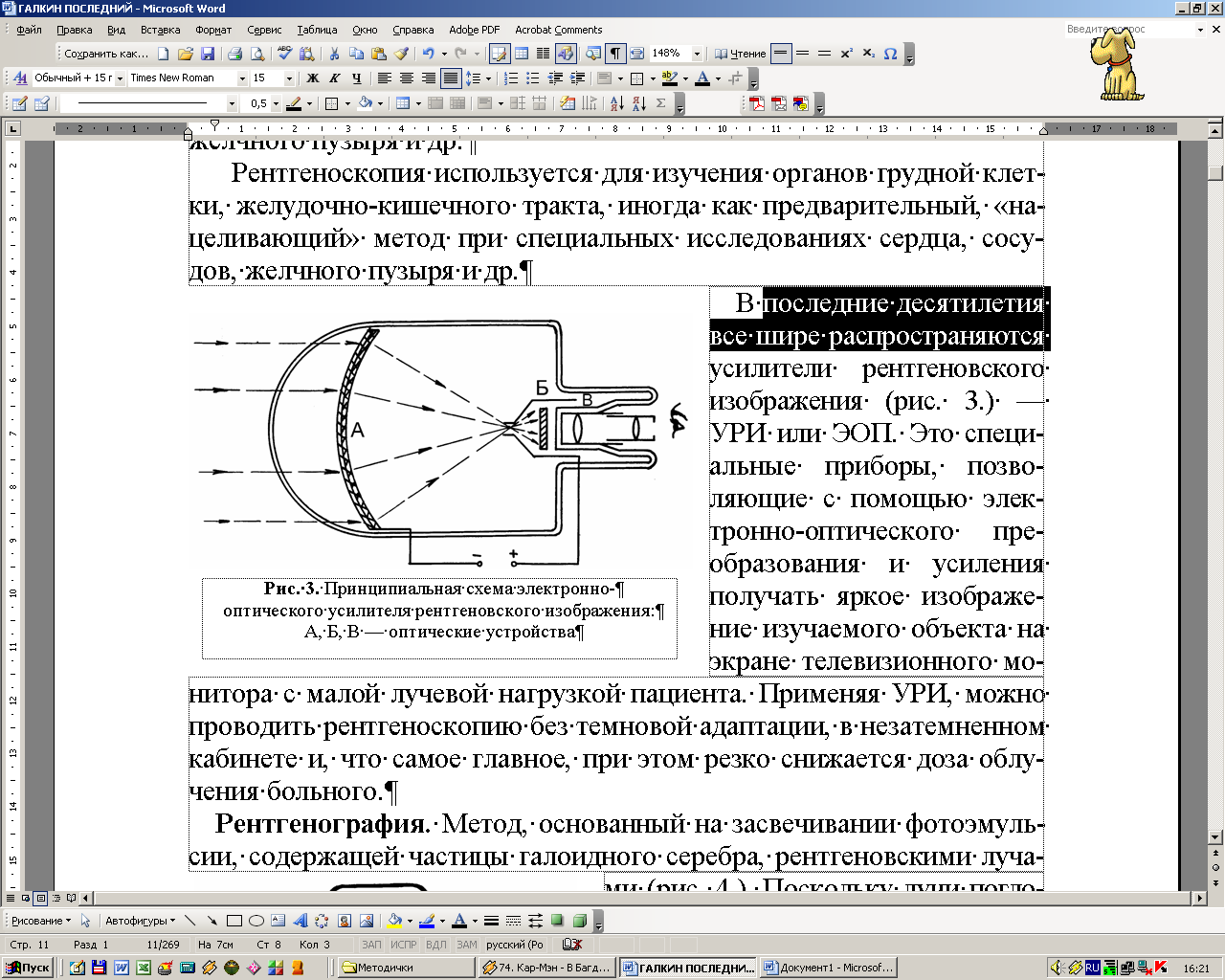Open the line spacing dropdown arrow
Viewport: 1225px width, 980px height.
click(488, 78)
